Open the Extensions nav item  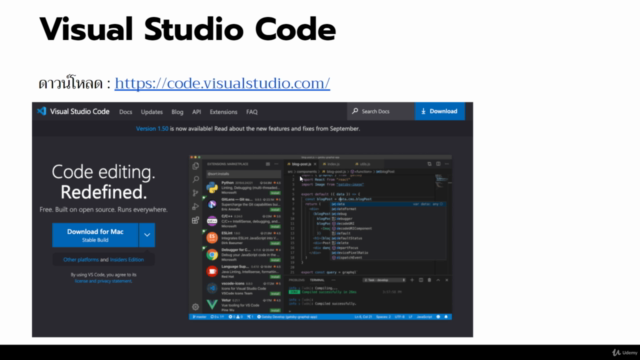223,112
